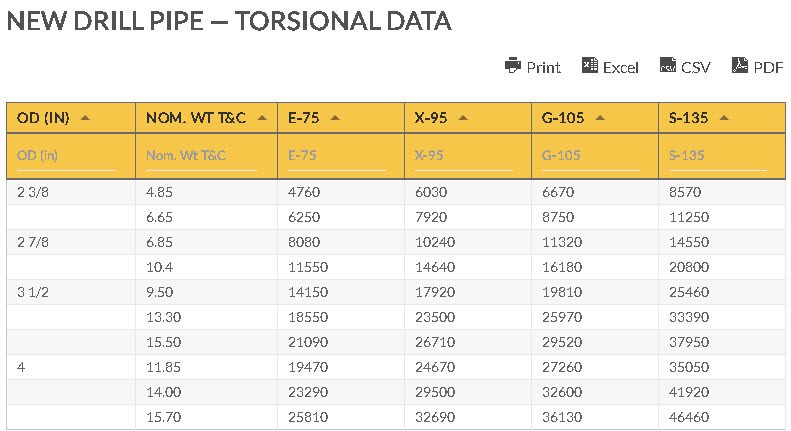Viewport: 791px width, 431px height.
Task: Focus the Nom. Wt T&C filter field
Action: (201, 156)
